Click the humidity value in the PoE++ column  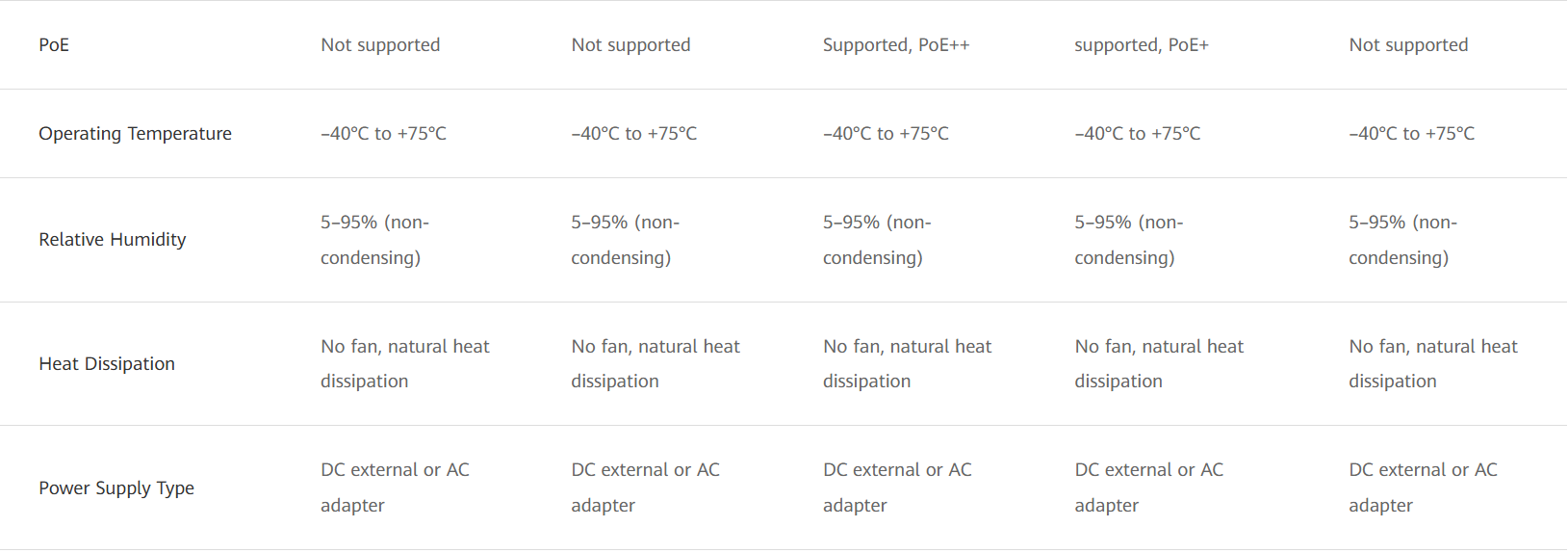click(876, 240)
